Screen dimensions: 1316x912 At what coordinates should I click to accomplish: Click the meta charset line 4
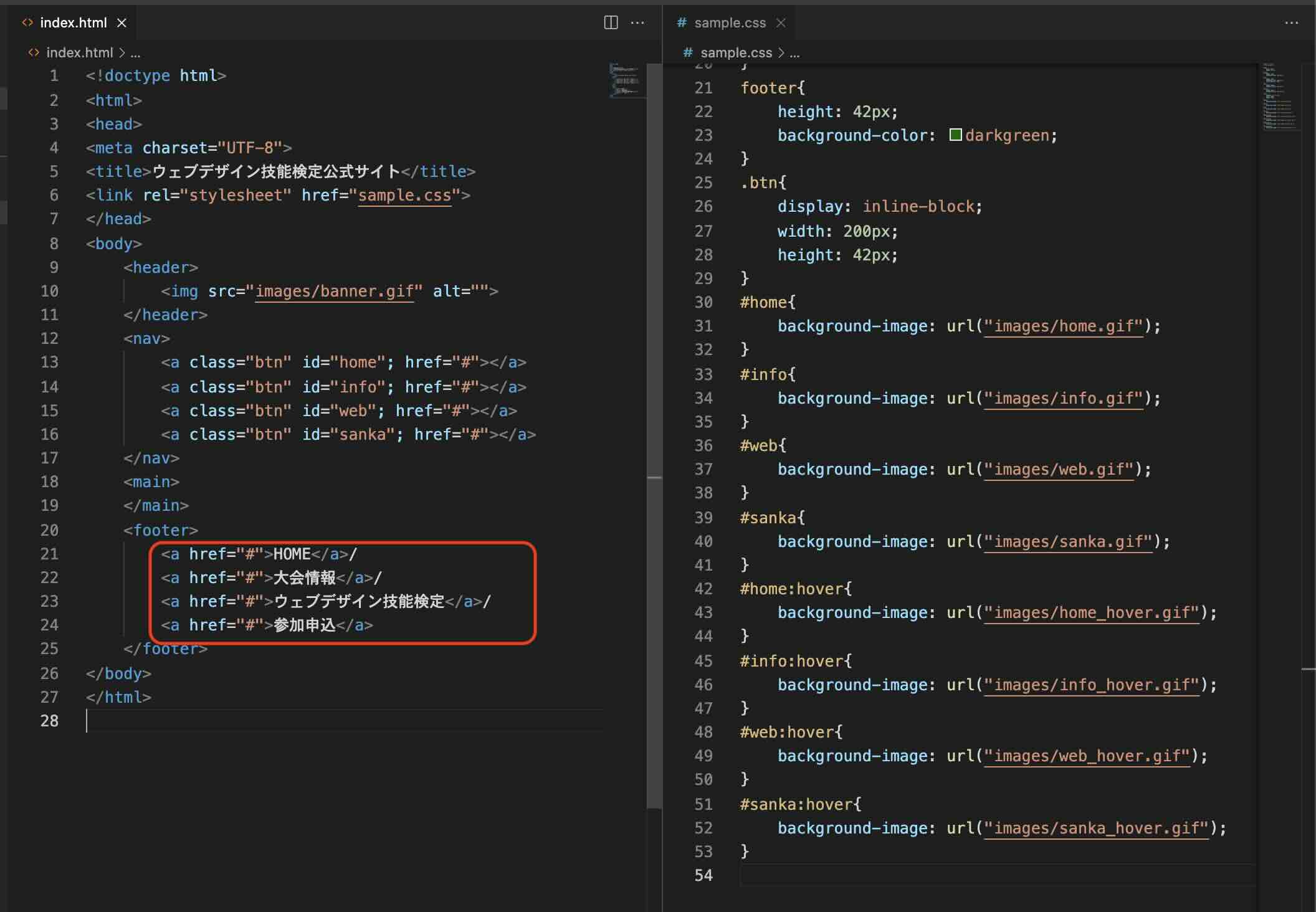pyautogui.click(x=189, y=148)
